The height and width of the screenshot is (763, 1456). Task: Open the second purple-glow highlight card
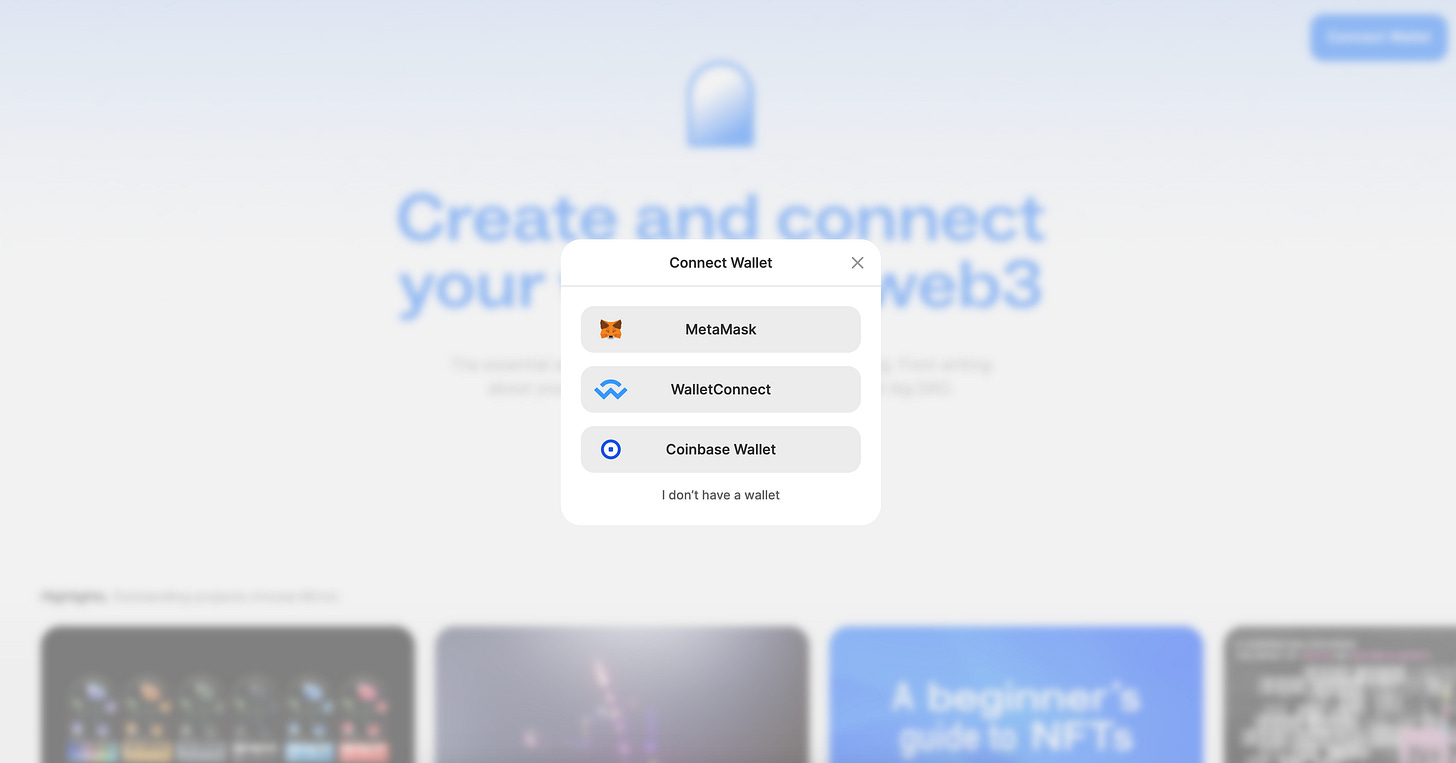[622, 694]
